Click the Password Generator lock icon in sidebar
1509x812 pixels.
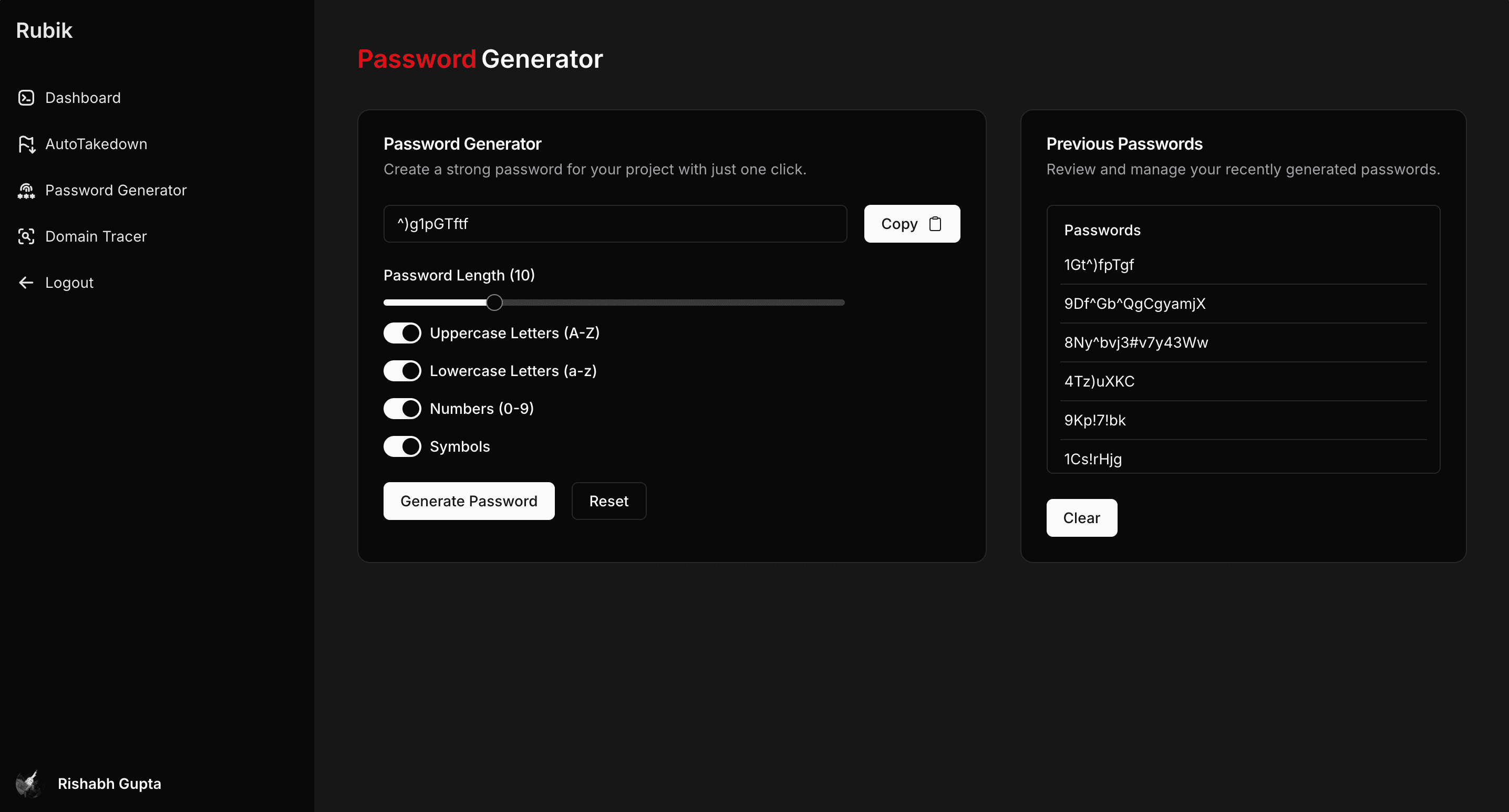coord(26,190)
